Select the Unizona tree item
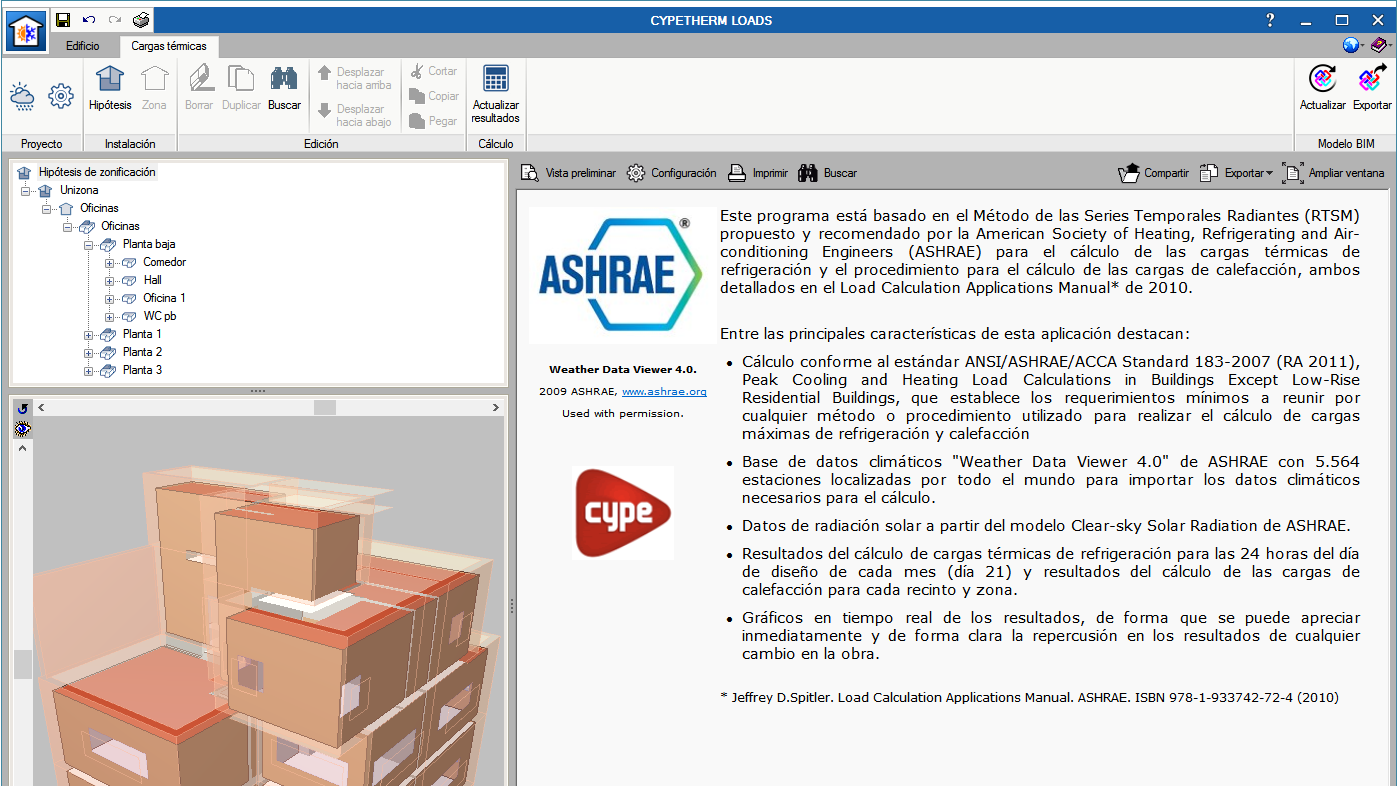 79,190
